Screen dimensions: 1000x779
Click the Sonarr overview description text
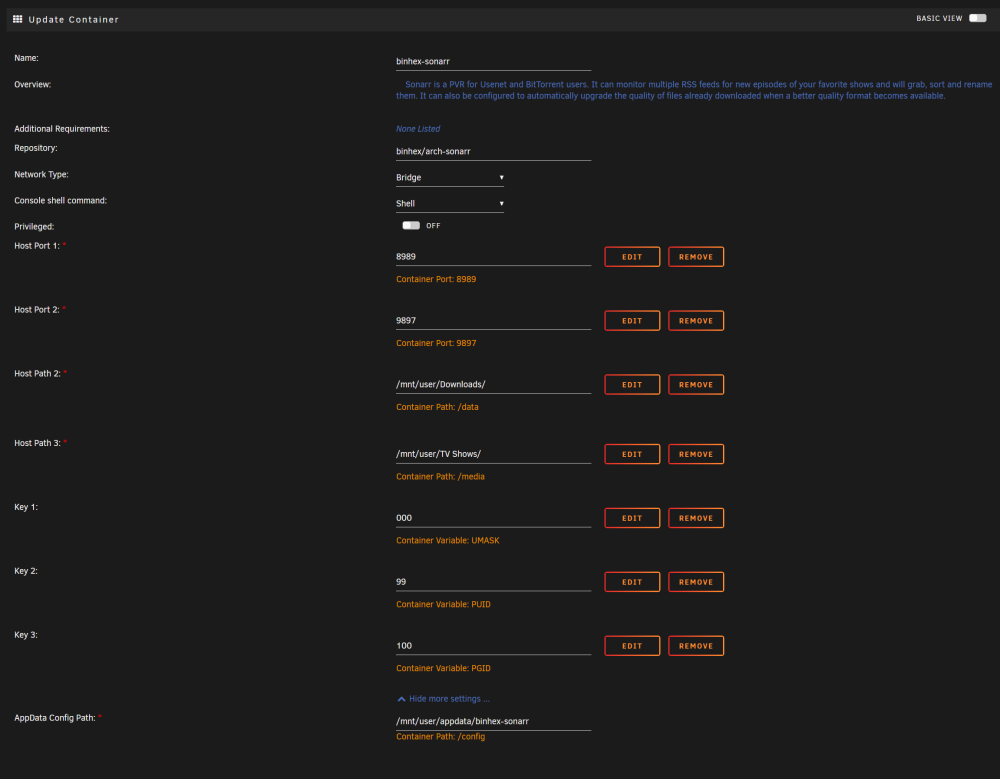[694, 90]
